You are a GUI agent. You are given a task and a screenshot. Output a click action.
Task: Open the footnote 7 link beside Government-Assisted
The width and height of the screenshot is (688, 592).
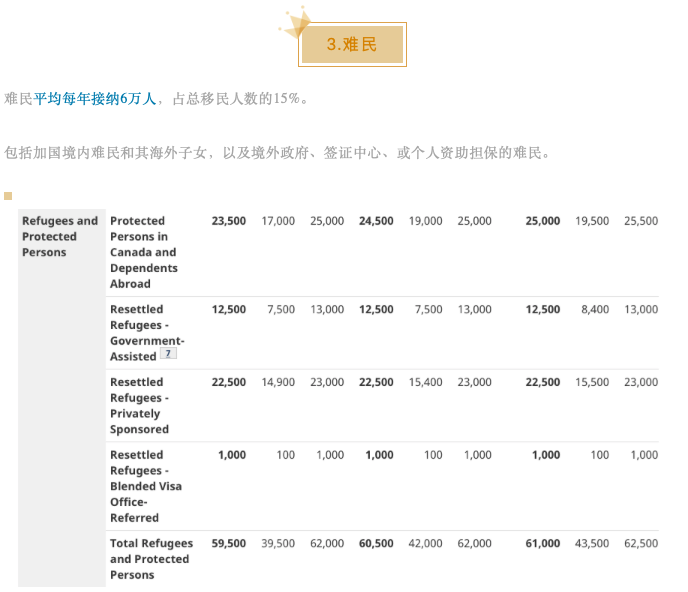point(168,353)
